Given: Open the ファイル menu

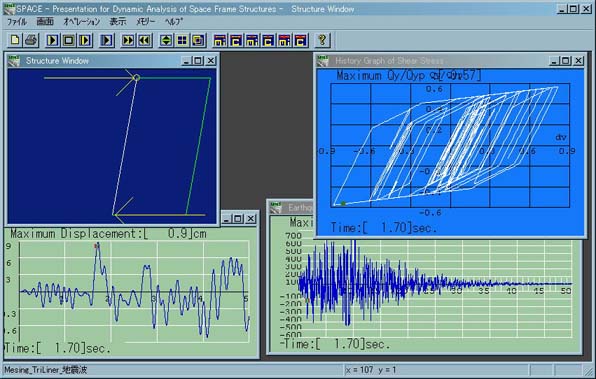Looking at the screenshot, I should (x=17, y=22).
